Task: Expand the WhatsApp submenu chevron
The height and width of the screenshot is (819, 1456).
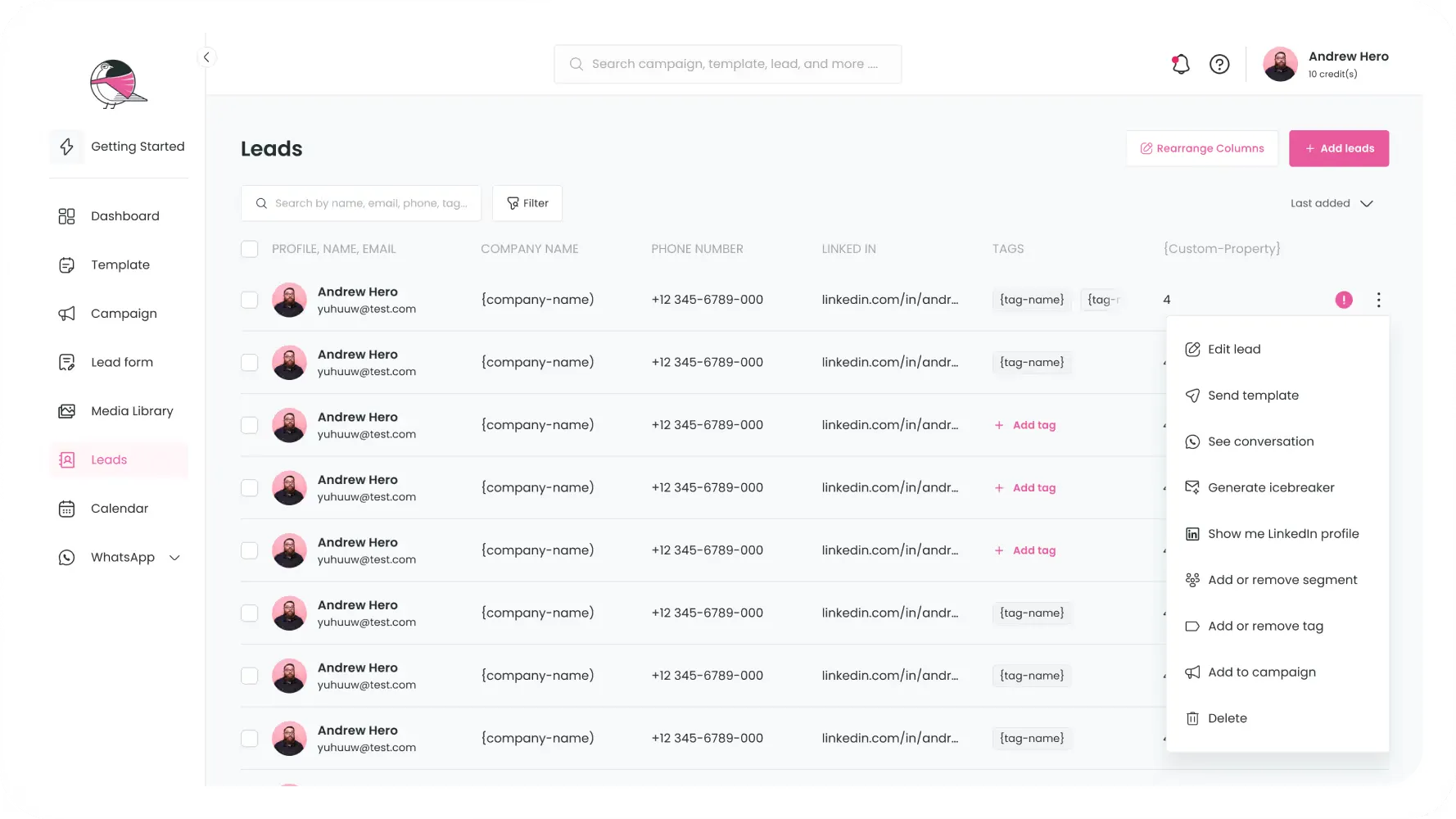Action: pos(174,558)
